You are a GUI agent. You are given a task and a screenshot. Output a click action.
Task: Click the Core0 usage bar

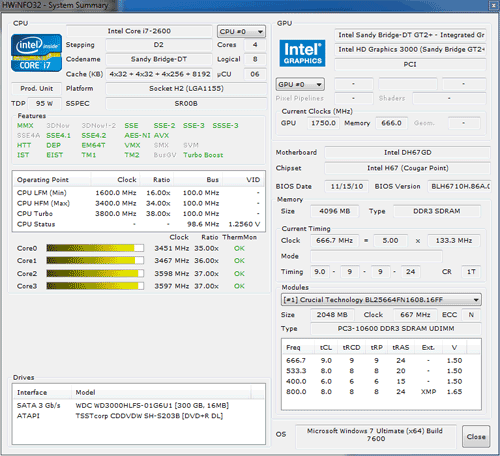[95, 248]
